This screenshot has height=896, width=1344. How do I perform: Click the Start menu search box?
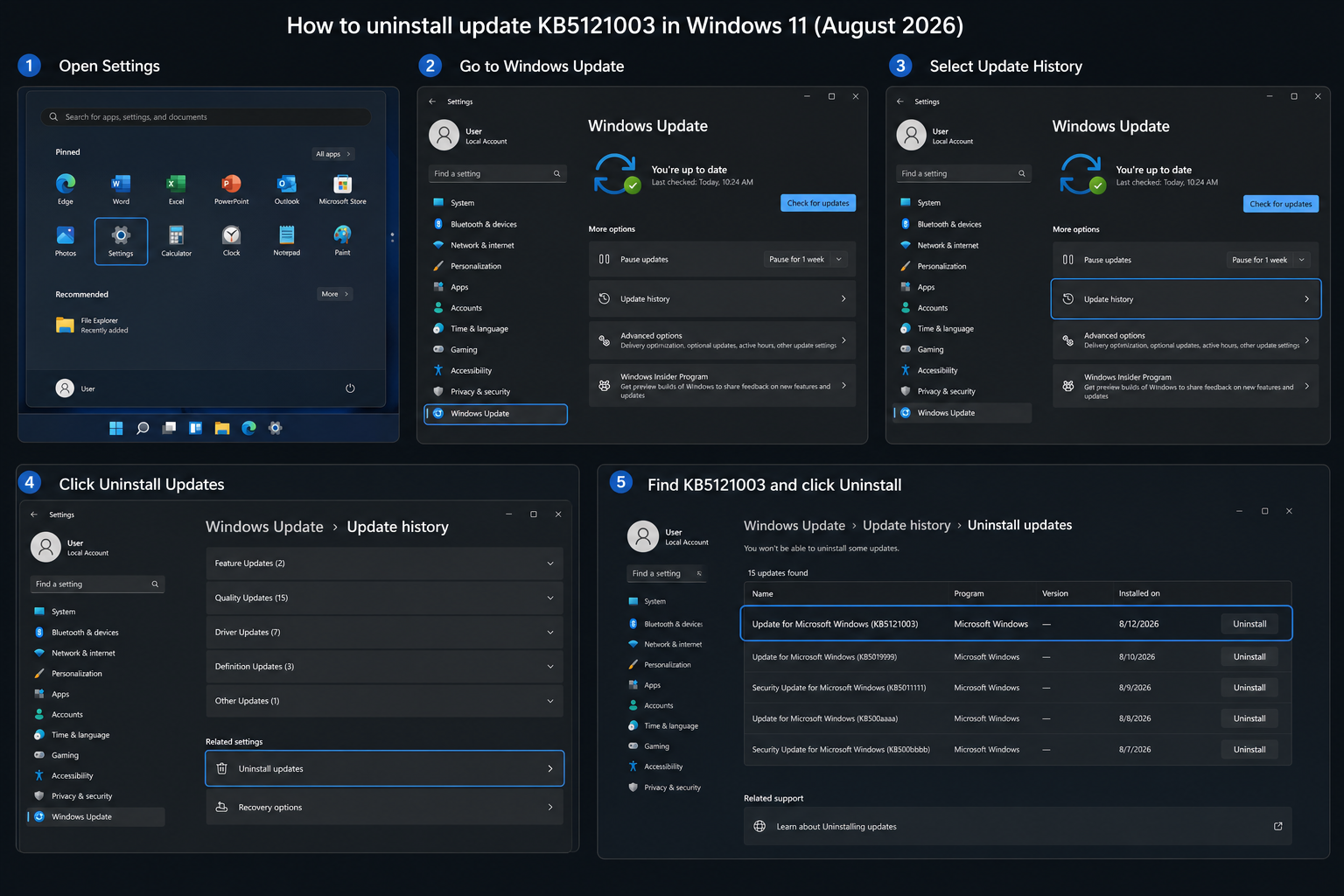click(206, 116)
